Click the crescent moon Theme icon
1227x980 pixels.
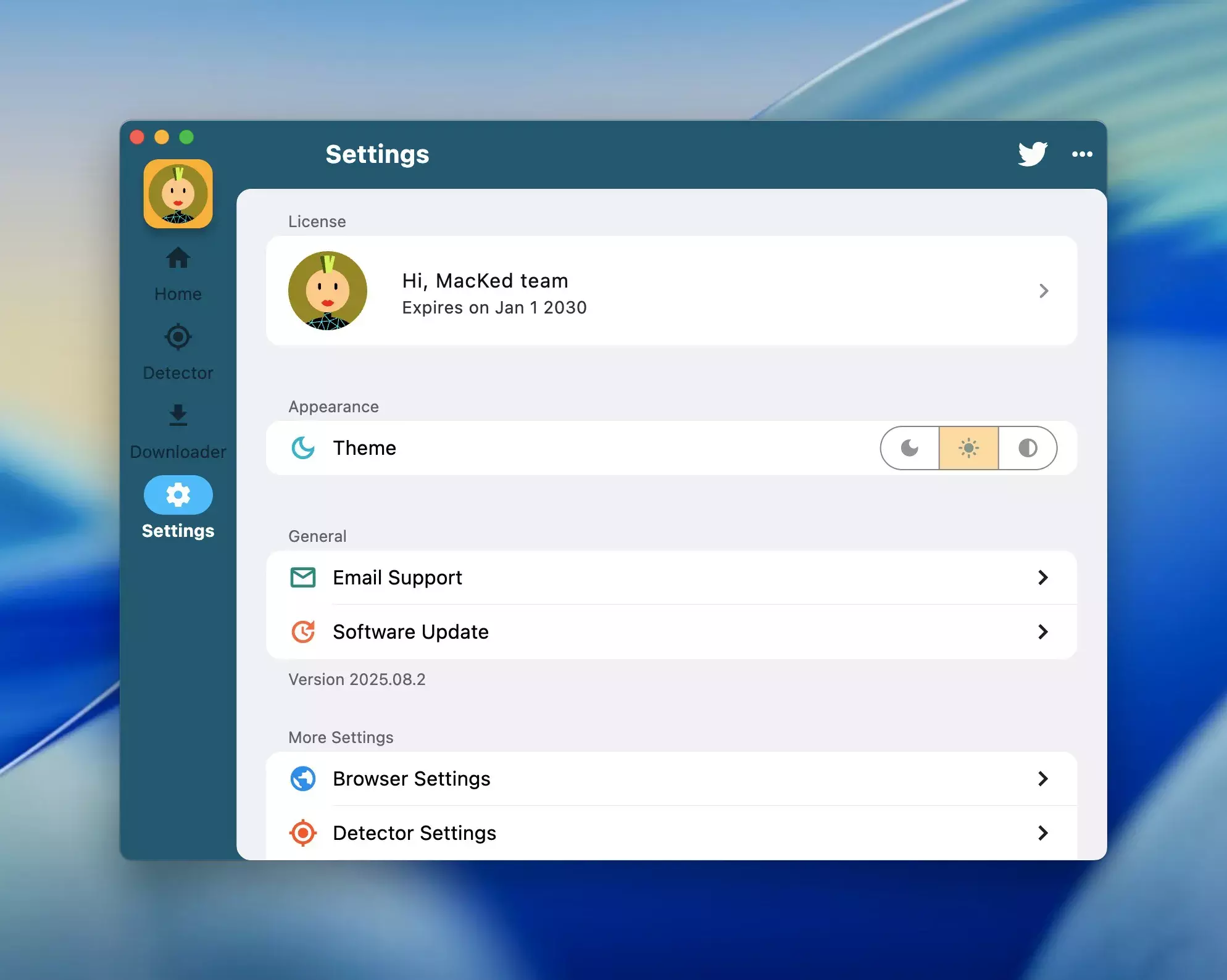coord(303,448)
